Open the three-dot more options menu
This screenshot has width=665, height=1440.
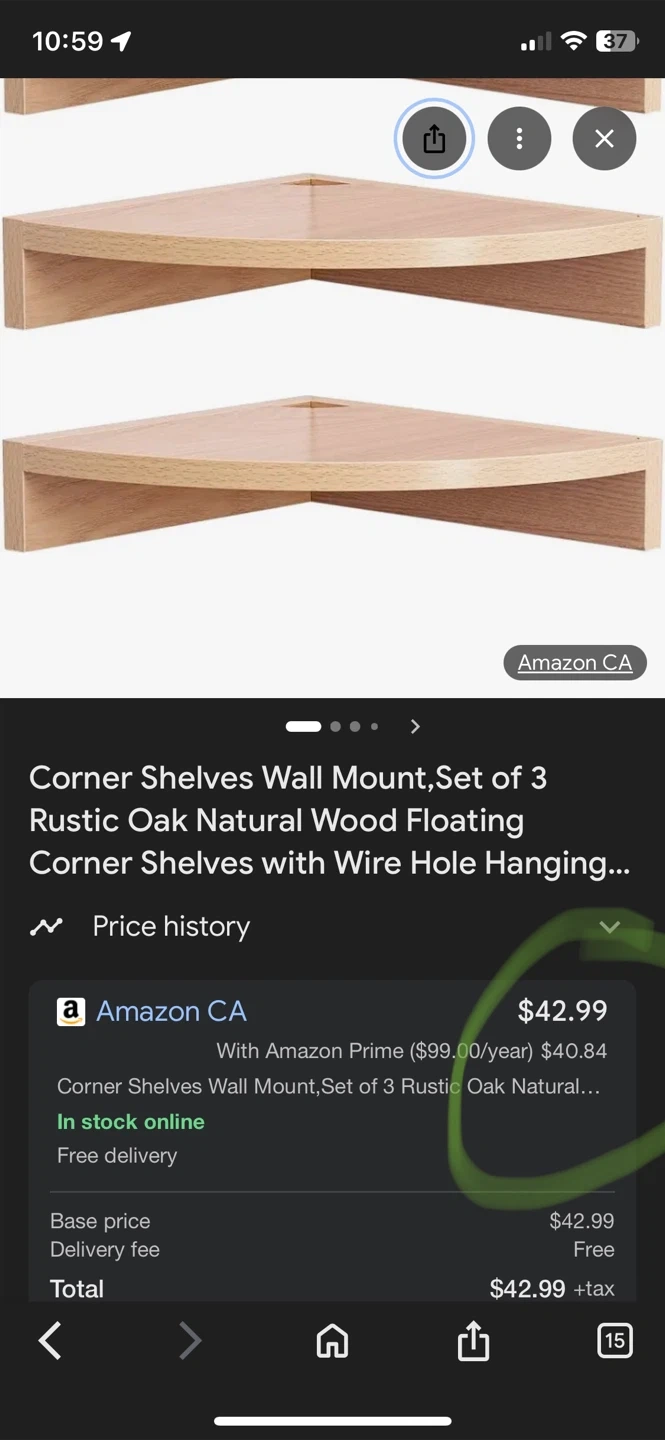click(x=519, y=138)
